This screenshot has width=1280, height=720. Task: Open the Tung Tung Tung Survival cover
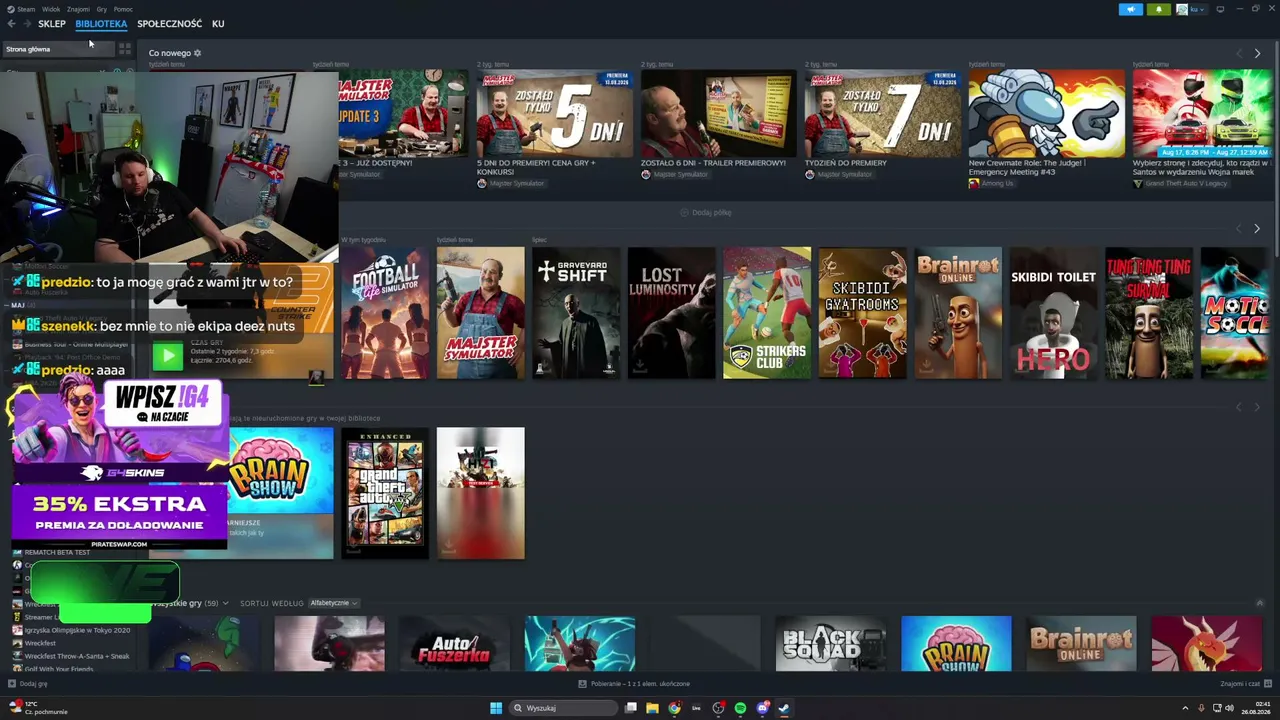1149,313
